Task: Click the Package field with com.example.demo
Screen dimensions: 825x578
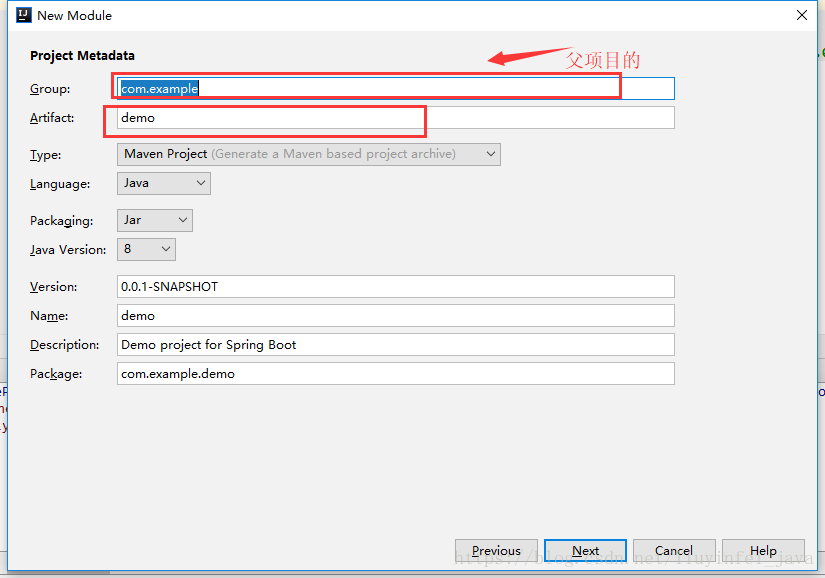Action: (395, 374)
